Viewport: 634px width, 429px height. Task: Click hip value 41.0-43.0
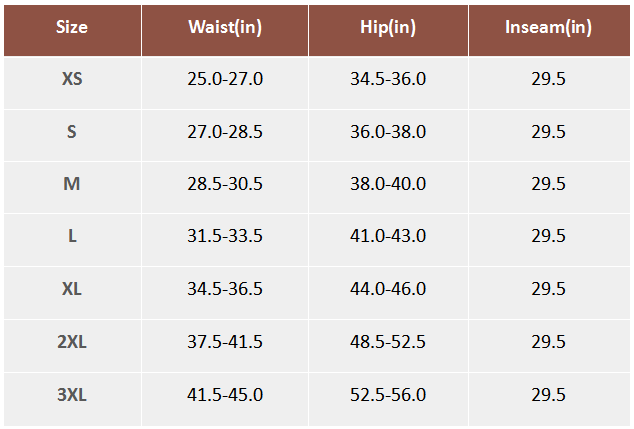388,236
